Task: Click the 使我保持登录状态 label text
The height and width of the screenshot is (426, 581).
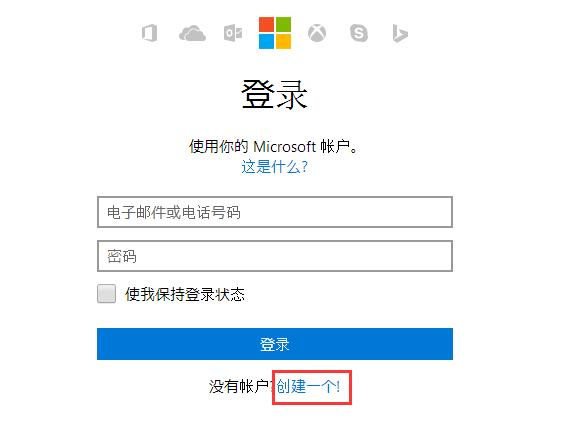Action: tap(185, 294)
